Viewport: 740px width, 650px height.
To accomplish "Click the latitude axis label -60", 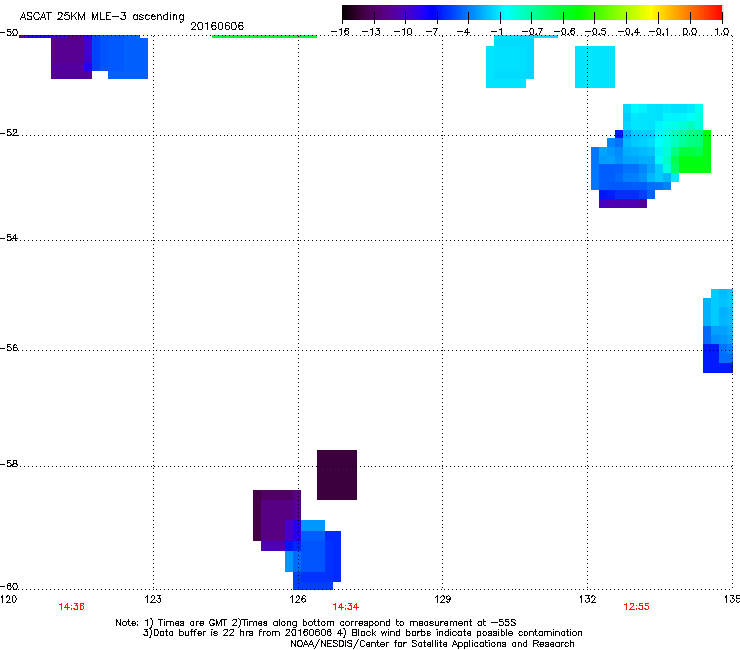I will point(9,586).
